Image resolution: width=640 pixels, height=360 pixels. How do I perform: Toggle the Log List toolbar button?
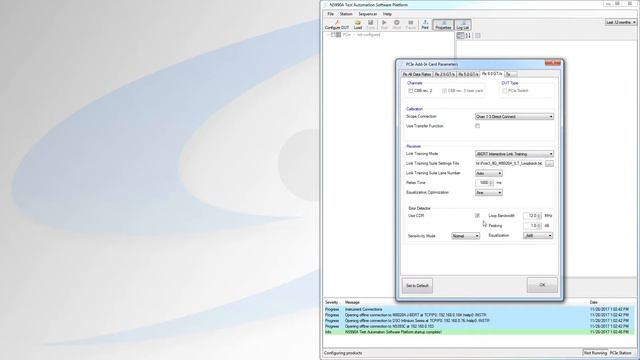pyautogui.click(x=463, y=25)
